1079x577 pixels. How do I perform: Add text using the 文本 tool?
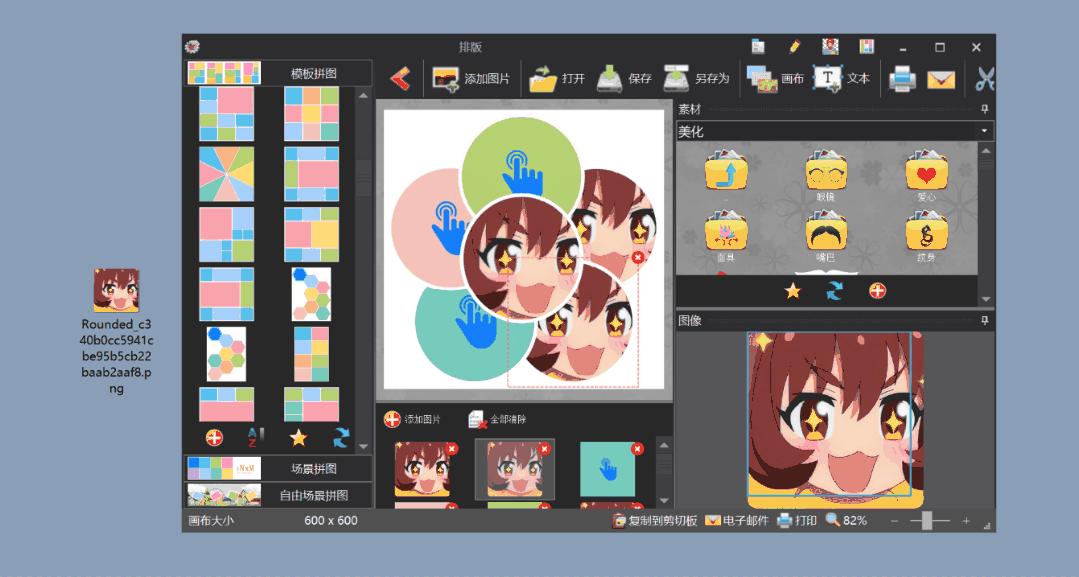(x=841, y=78)
